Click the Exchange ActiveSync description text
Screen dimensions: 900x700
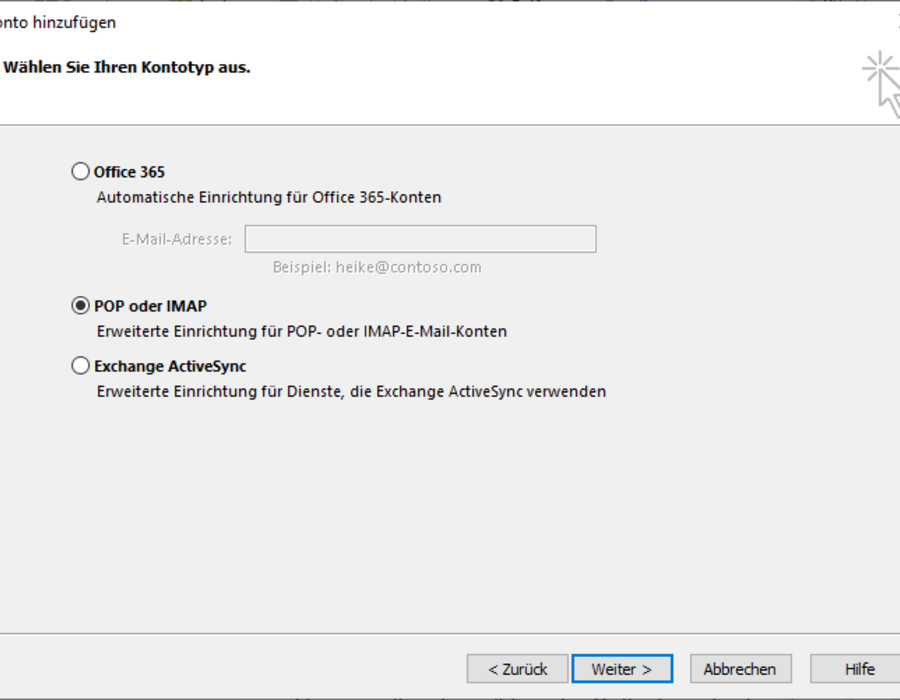351,391
